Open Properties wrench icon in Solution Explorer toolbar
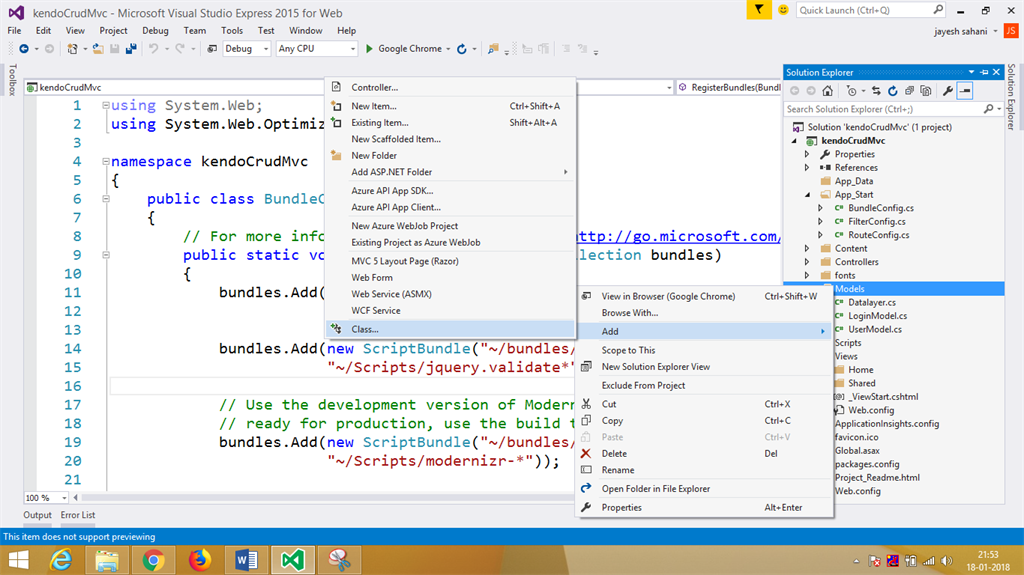The width and height of the screenshot is (1024, 575). (948, 91)
